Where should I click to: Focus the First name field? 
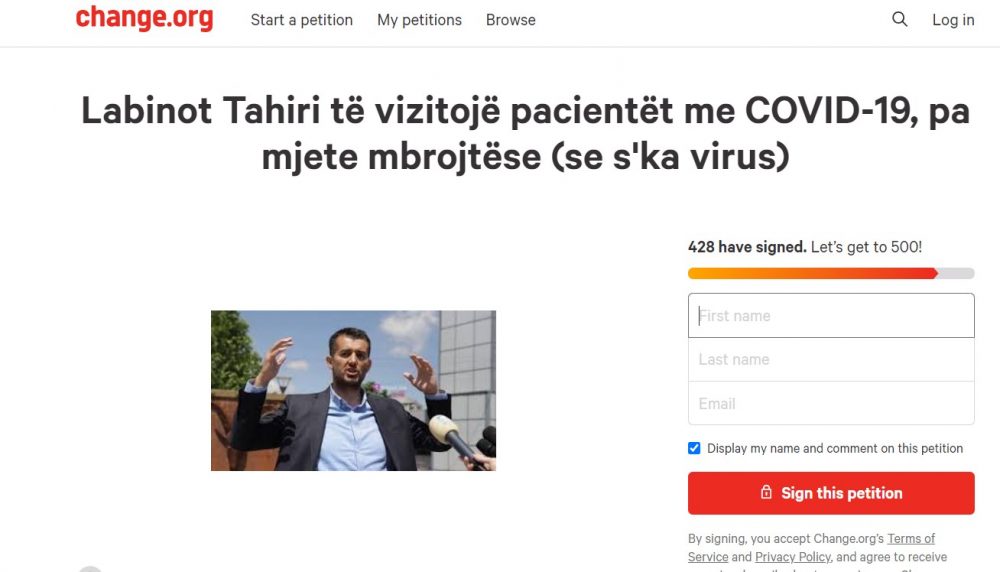(831, 316)
